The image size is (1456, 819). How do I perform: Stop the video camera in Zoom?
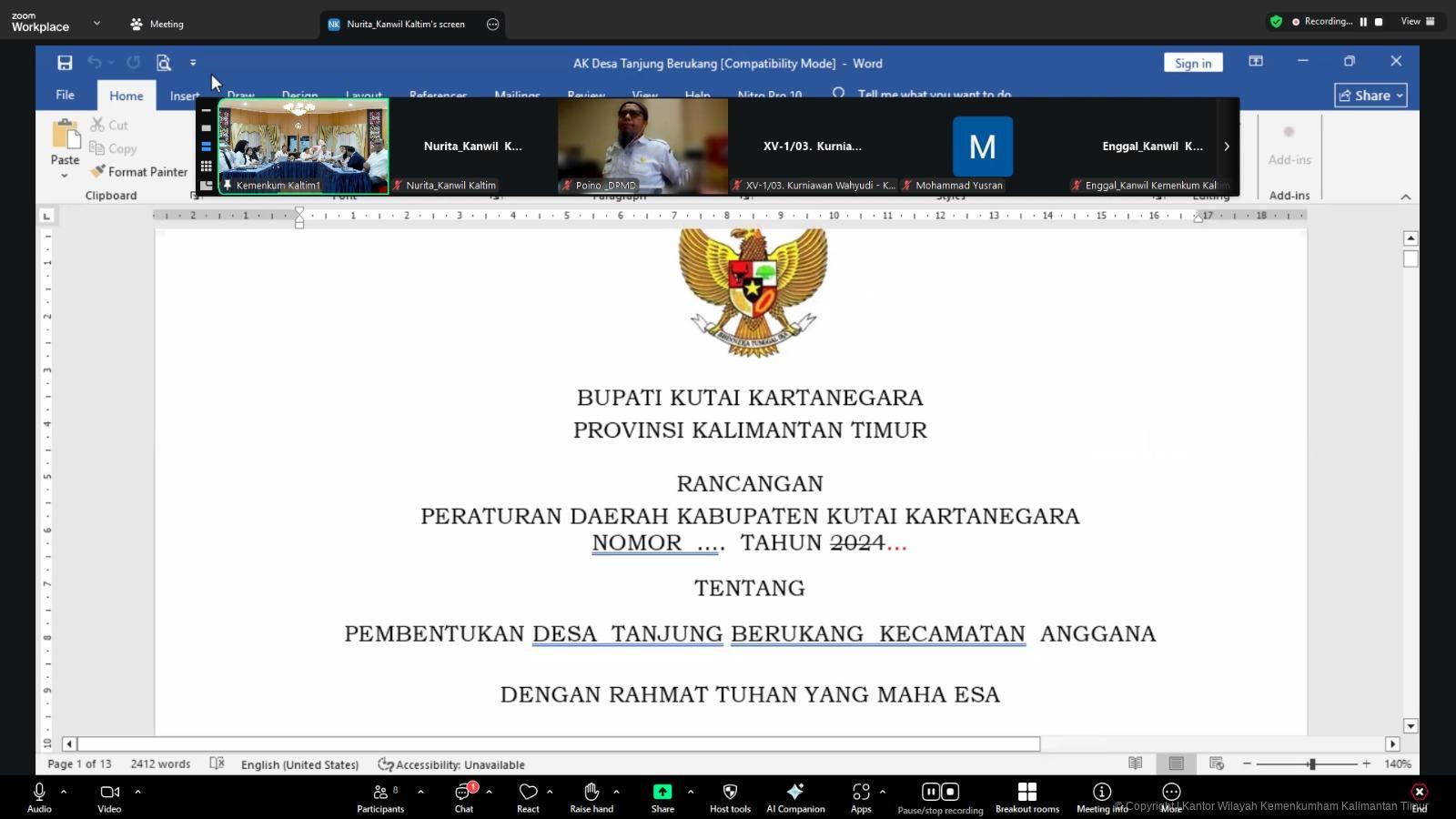[x=108, y=791]
